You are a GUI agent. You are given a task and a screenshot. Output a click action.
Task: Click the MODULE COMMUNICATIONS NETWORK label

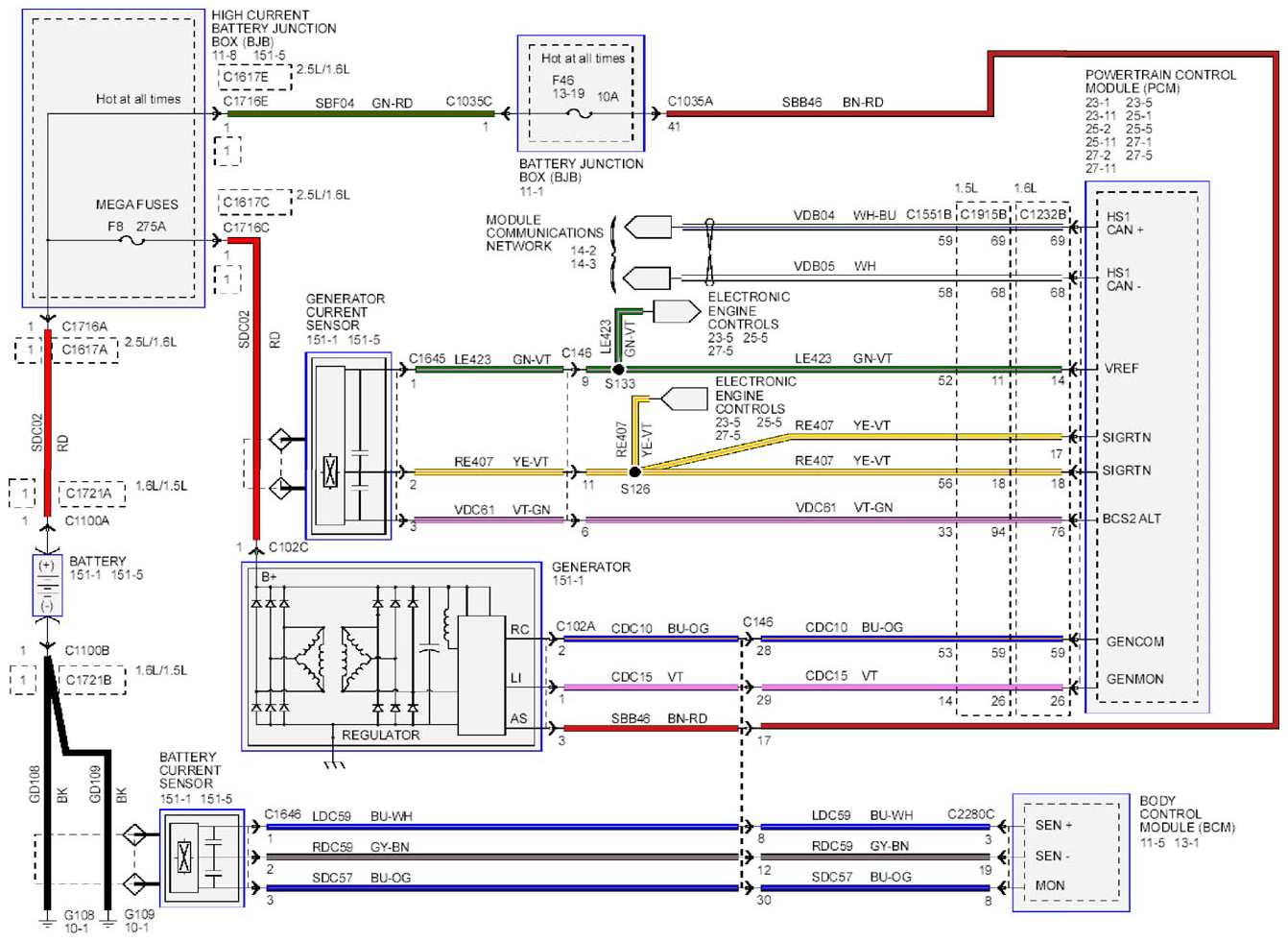point(544,233)
